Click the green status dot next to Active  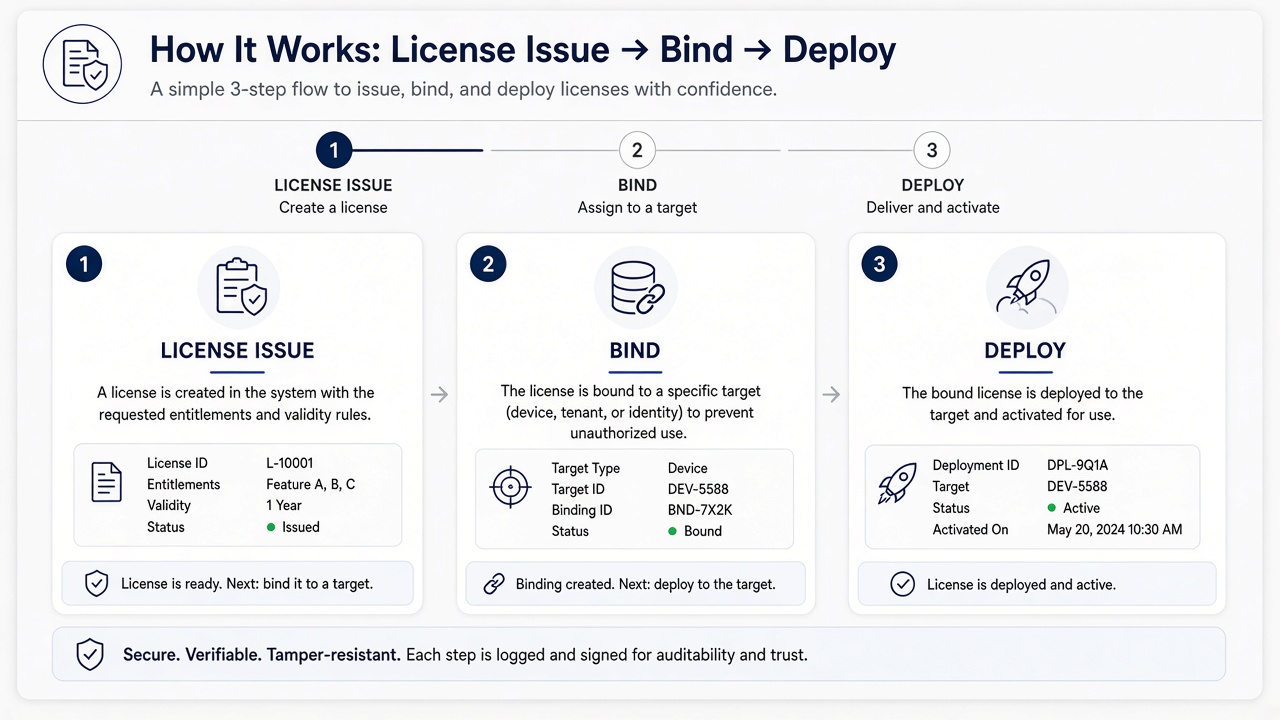coord(1052,508)
